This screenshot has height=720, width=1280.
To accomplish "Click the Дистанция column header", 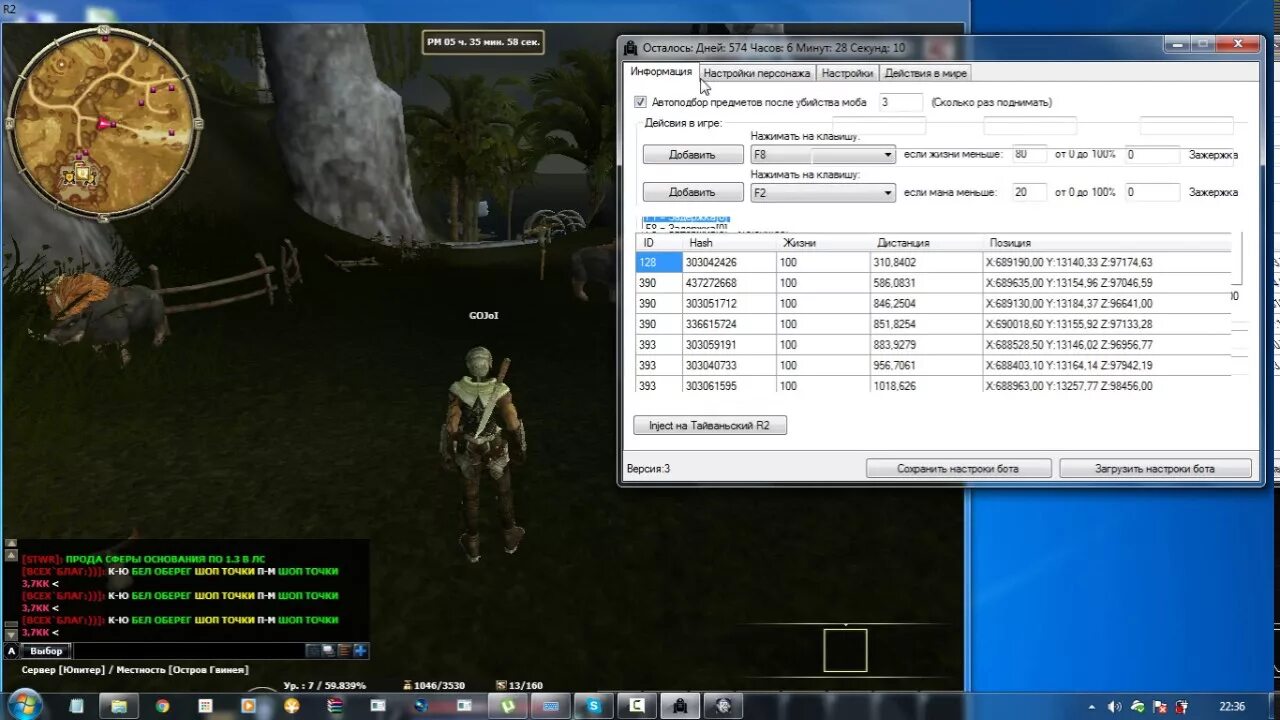I will coord(926,243).
